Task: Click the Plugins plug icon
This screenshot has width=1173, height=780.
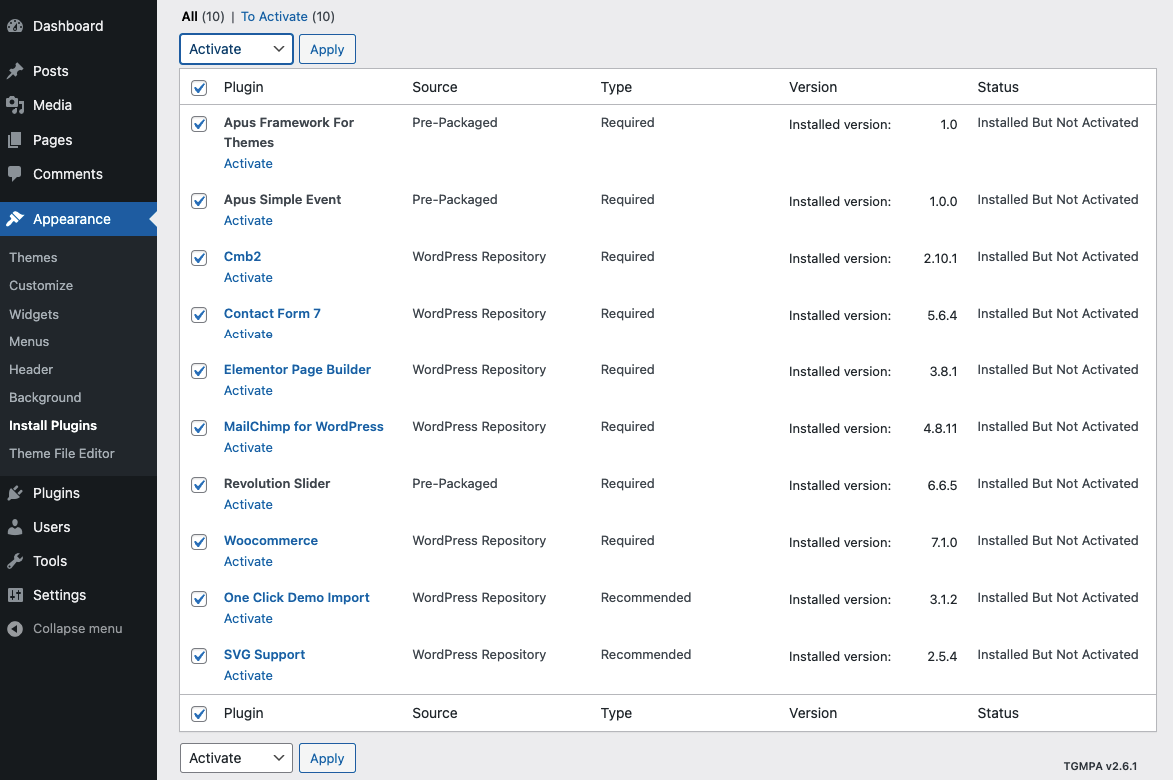Action: click(x=15, y=493)
